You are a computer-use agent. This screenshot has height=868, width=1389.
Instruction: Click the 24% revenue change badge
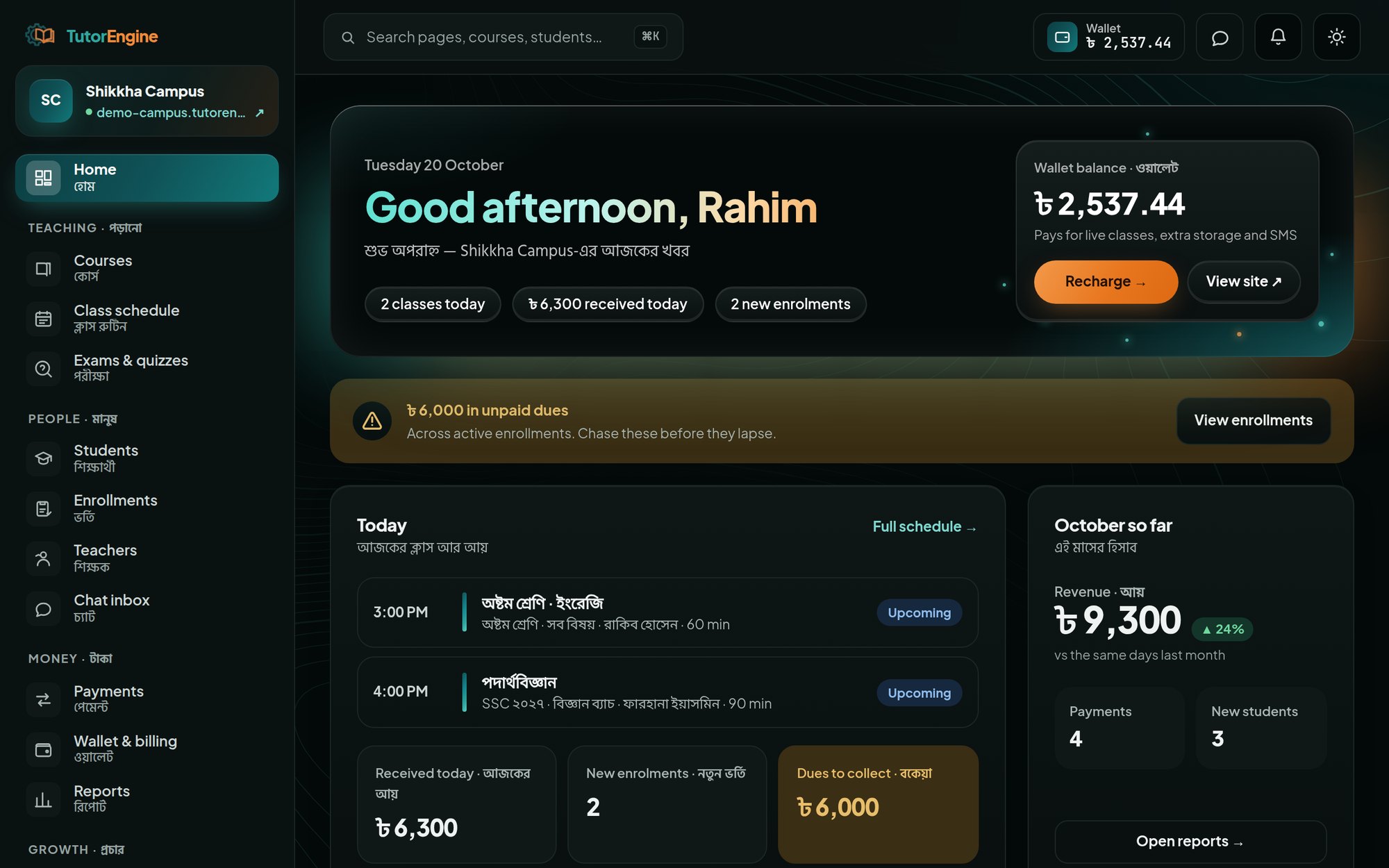1222,630
